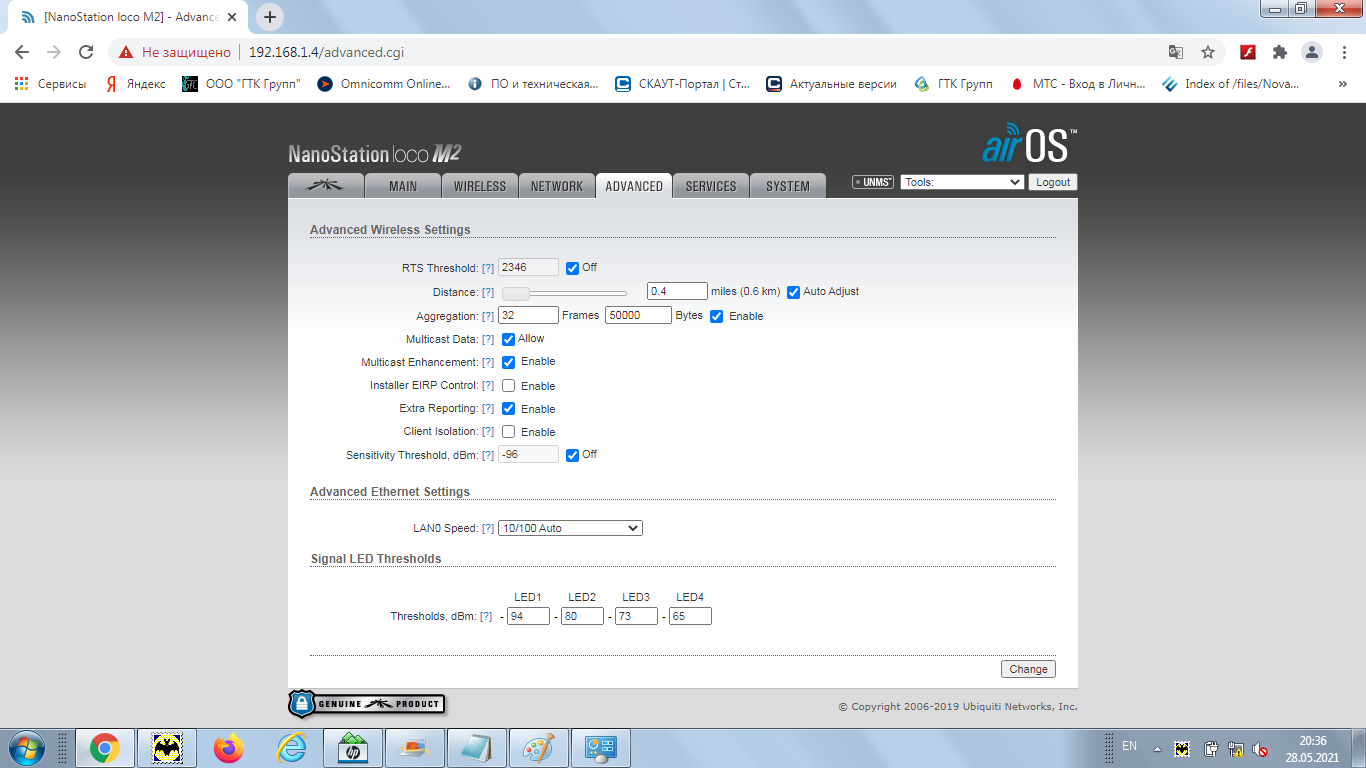1366x768 pixels.
Task: Click the Change button
Action: tap(1028, 669)
